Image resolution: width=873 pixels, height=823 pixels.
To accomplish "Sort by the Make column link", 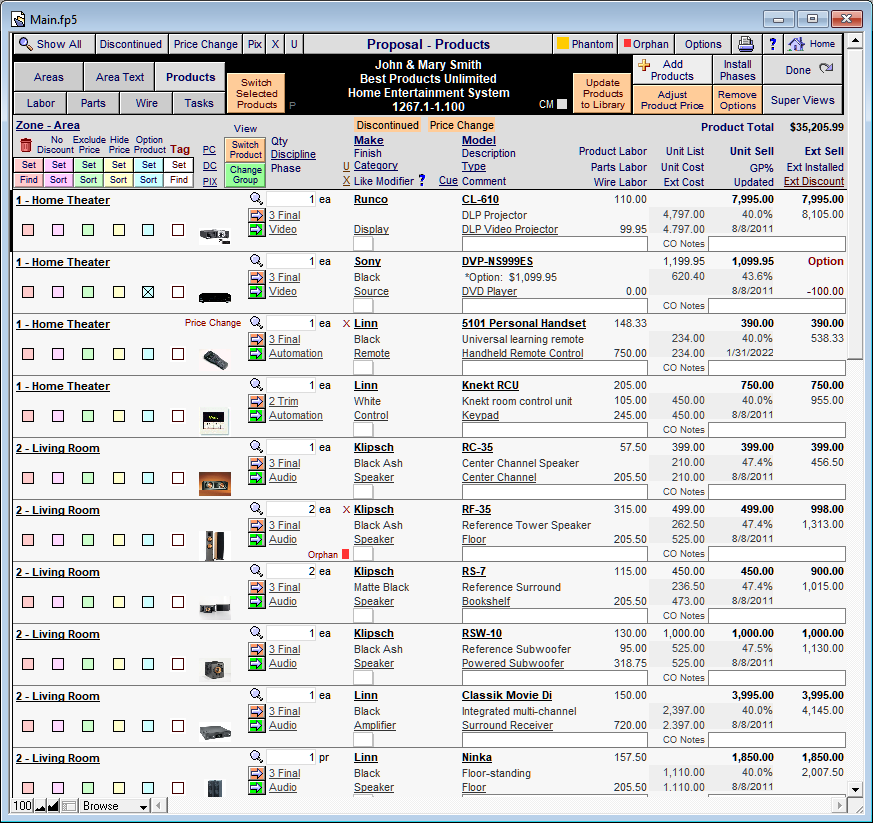I will [x=369, y=140].
